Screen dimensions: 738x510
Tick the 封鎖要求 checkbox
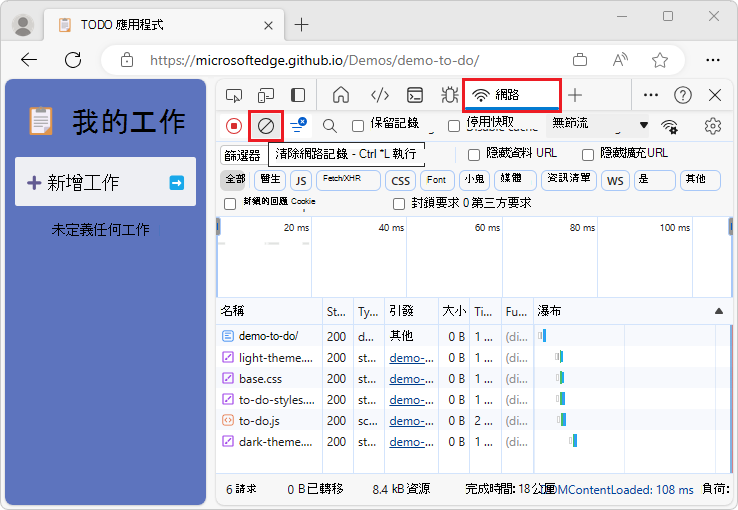tap(399, 204)
